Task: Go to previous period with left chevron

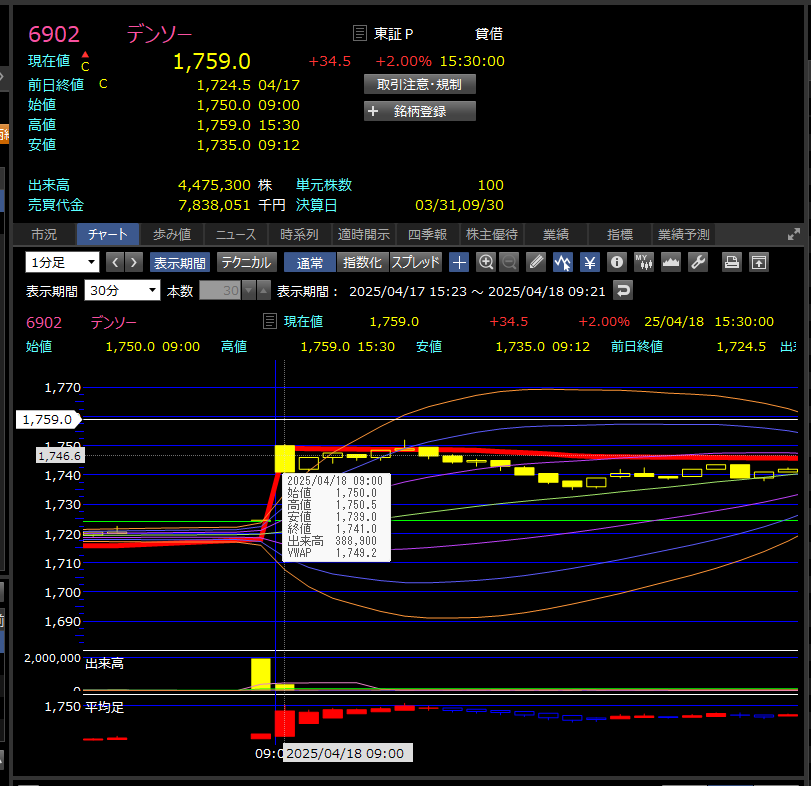Action: 115,263
